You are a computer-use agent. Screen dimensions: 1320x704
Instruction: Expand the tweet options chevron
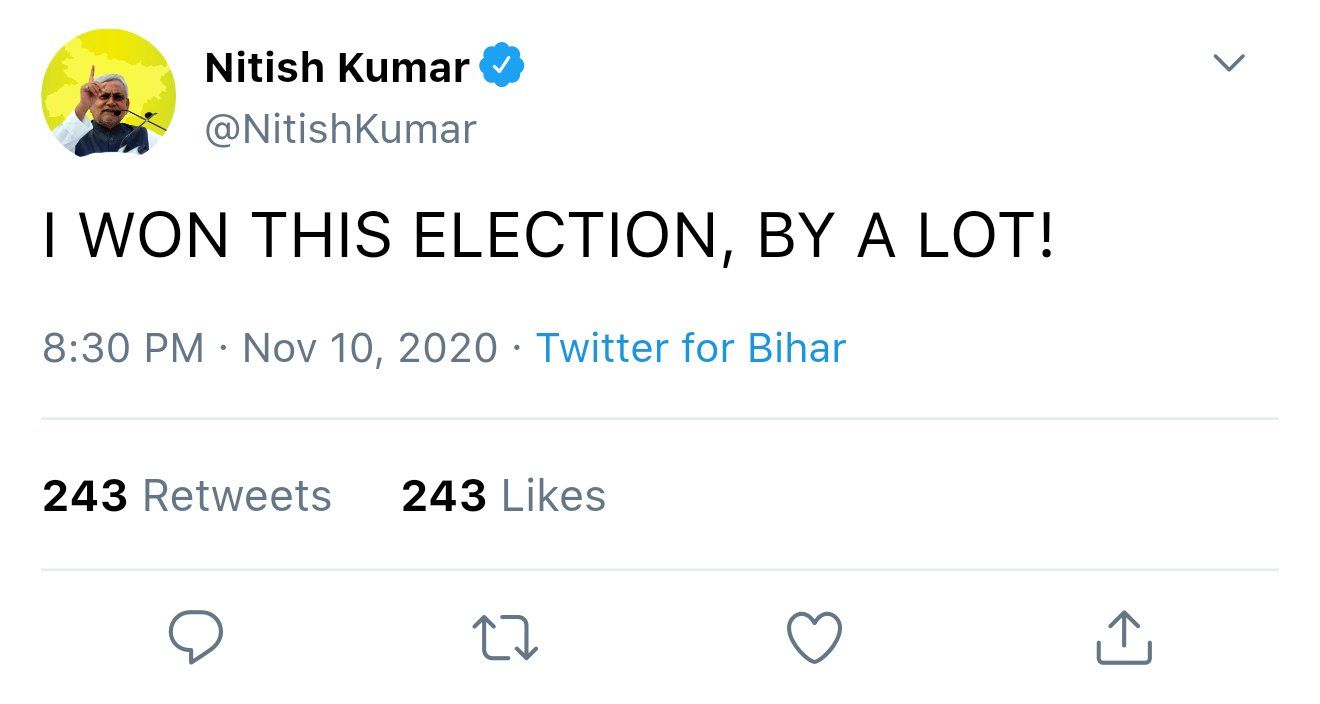click(1229, 63)
